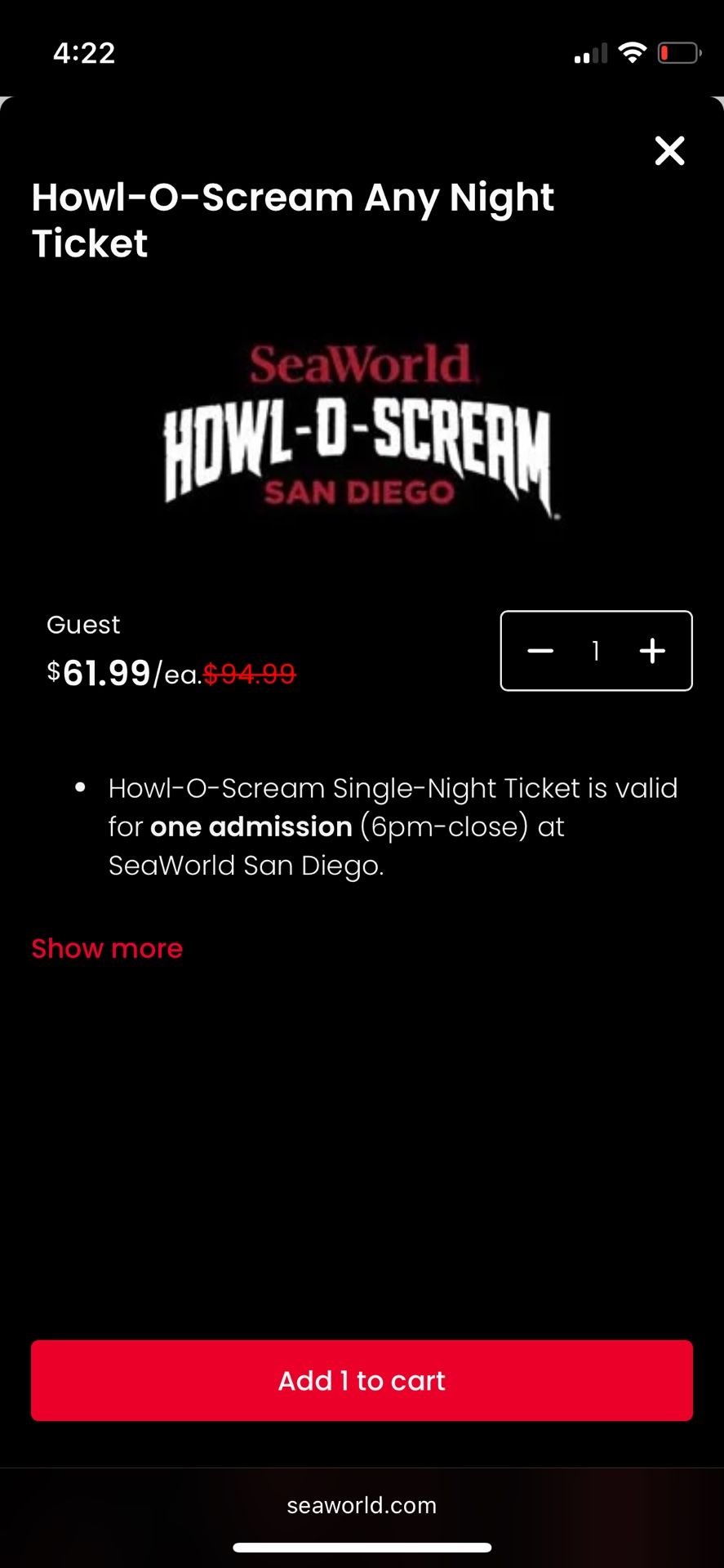Decrease ticket quantity with minus icon

[541, 651]
